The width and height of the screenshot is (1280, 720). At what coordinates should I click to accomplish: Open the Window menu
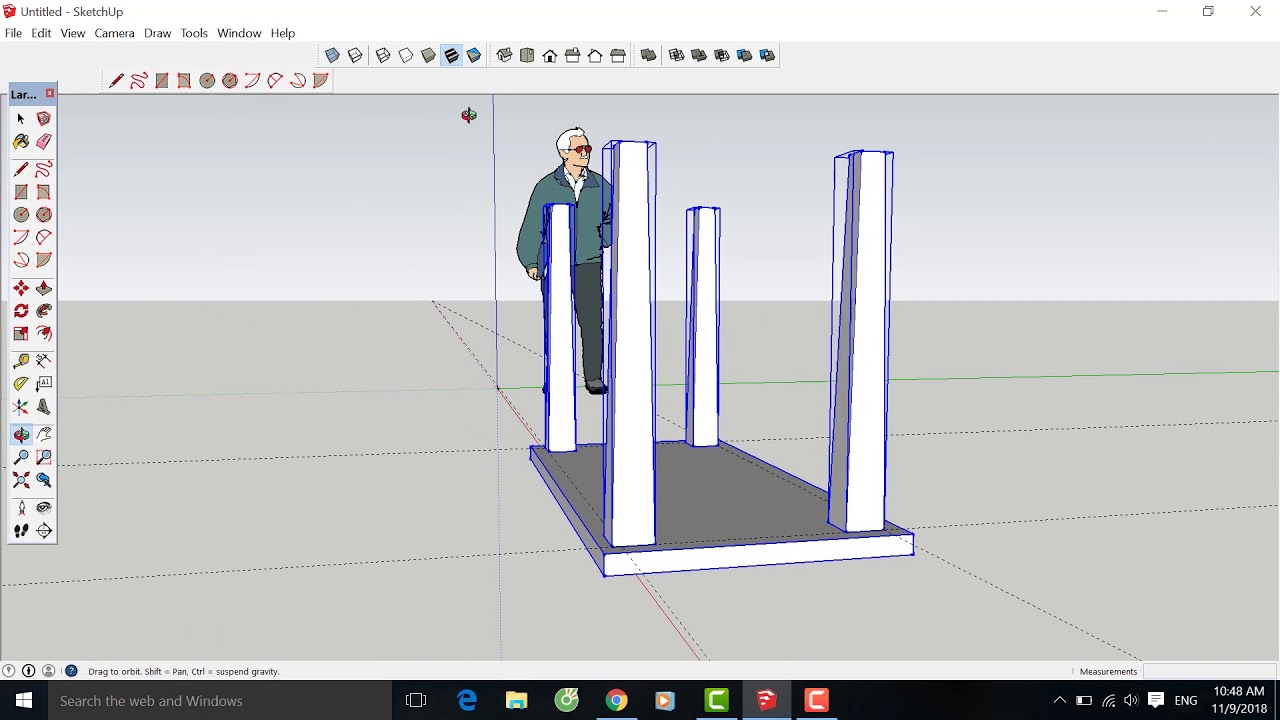pyautogui.click(x=239, y=33)
